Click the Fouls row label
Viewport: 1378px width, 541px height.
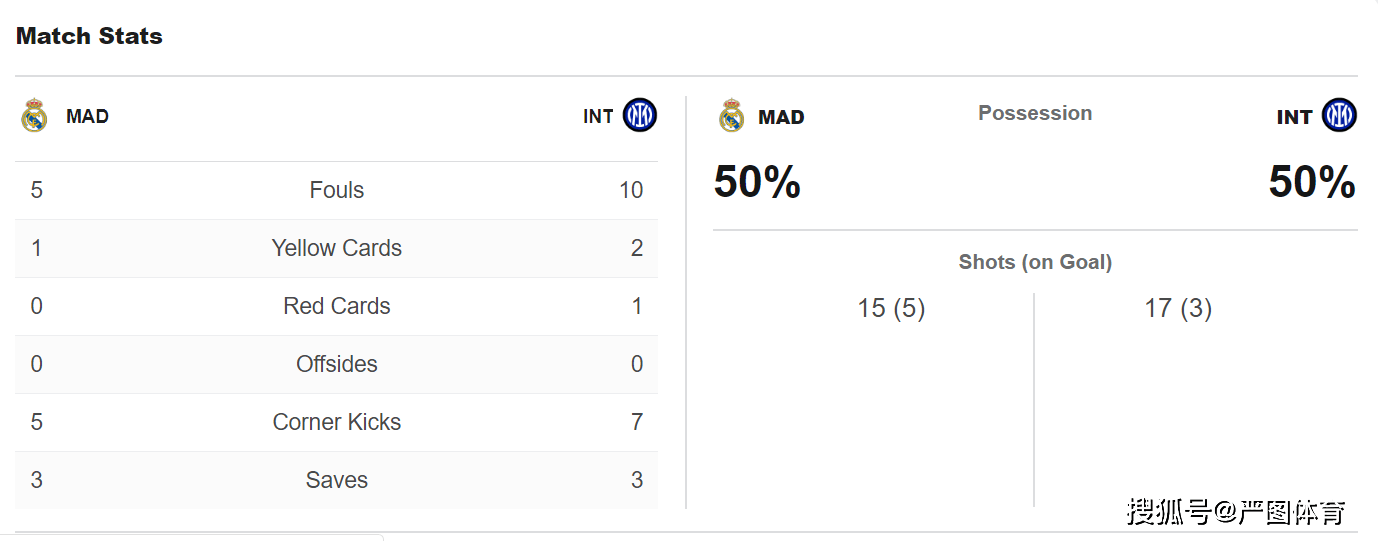click(337, 190)
